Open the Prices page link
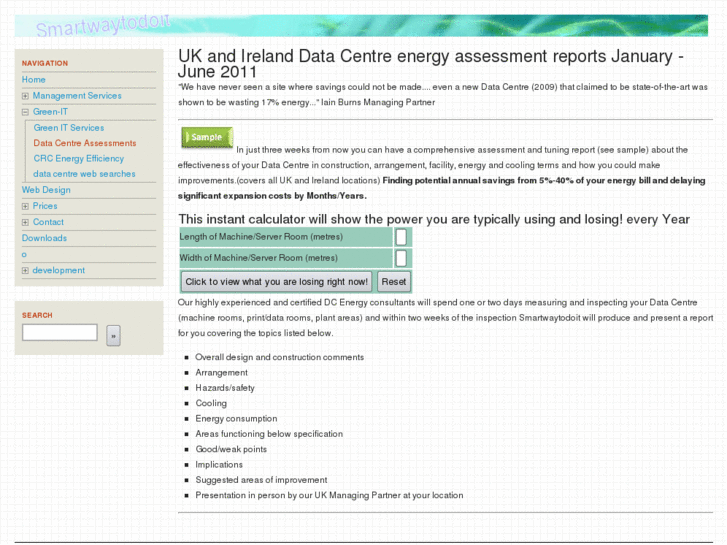Image resolution: width=727 pixels, height=545 pixels. 45,206
